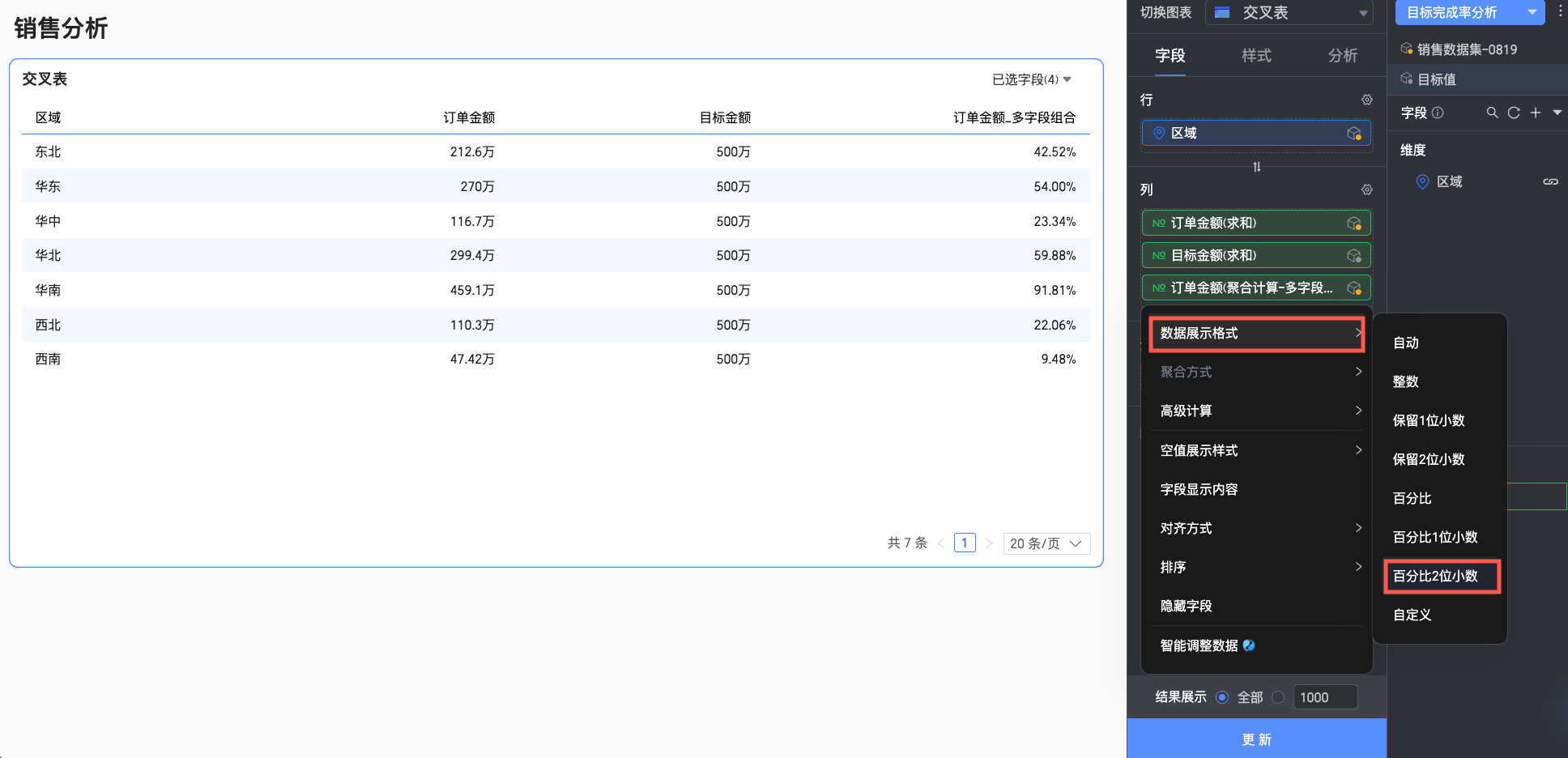Choose 字段显示内容 menu item
The width and height of the screenshot is (1568, 758).
(1257, 489)
